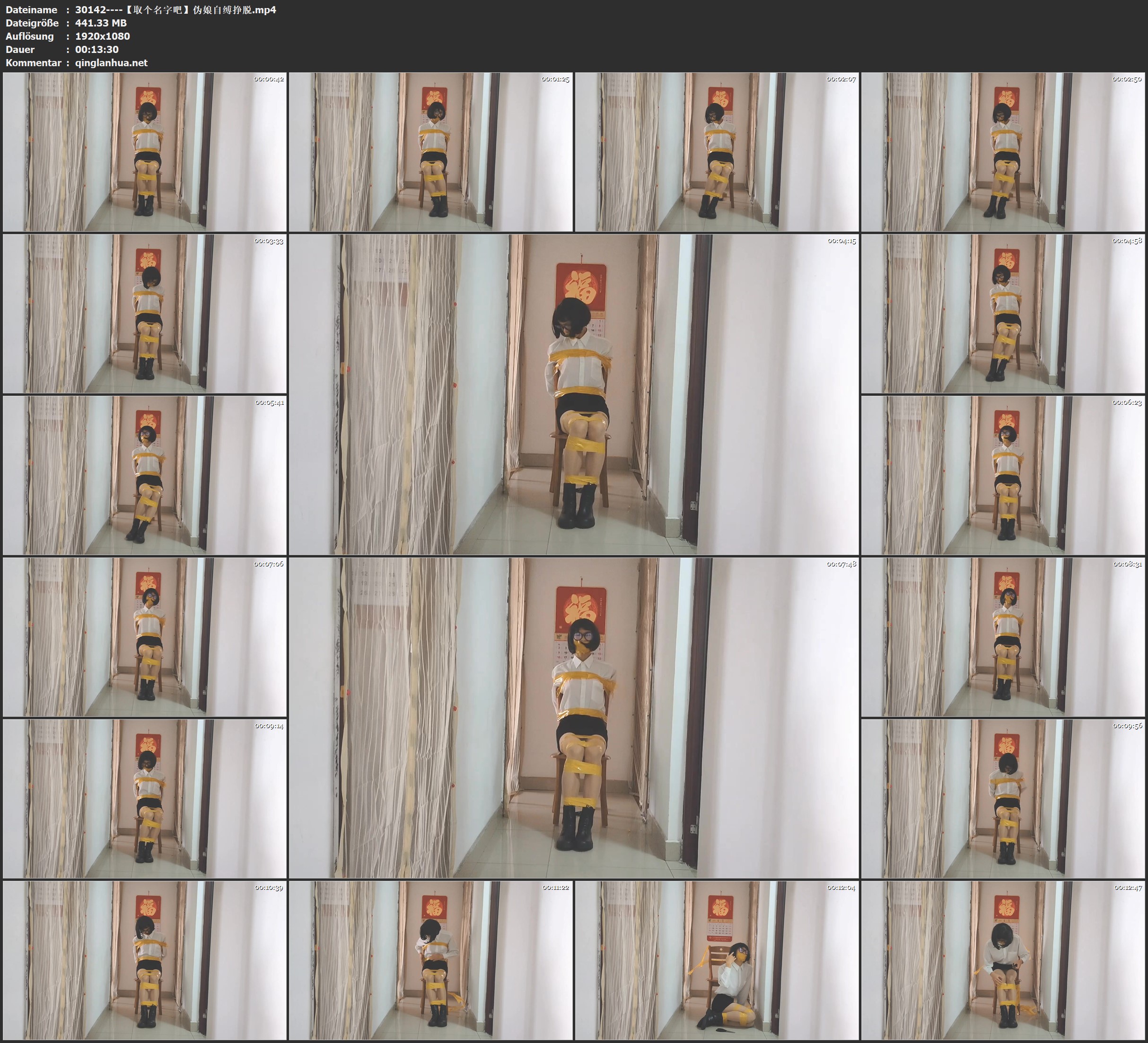
Task: Open the frame at 00:09:14
Action: tap(145, 798)
